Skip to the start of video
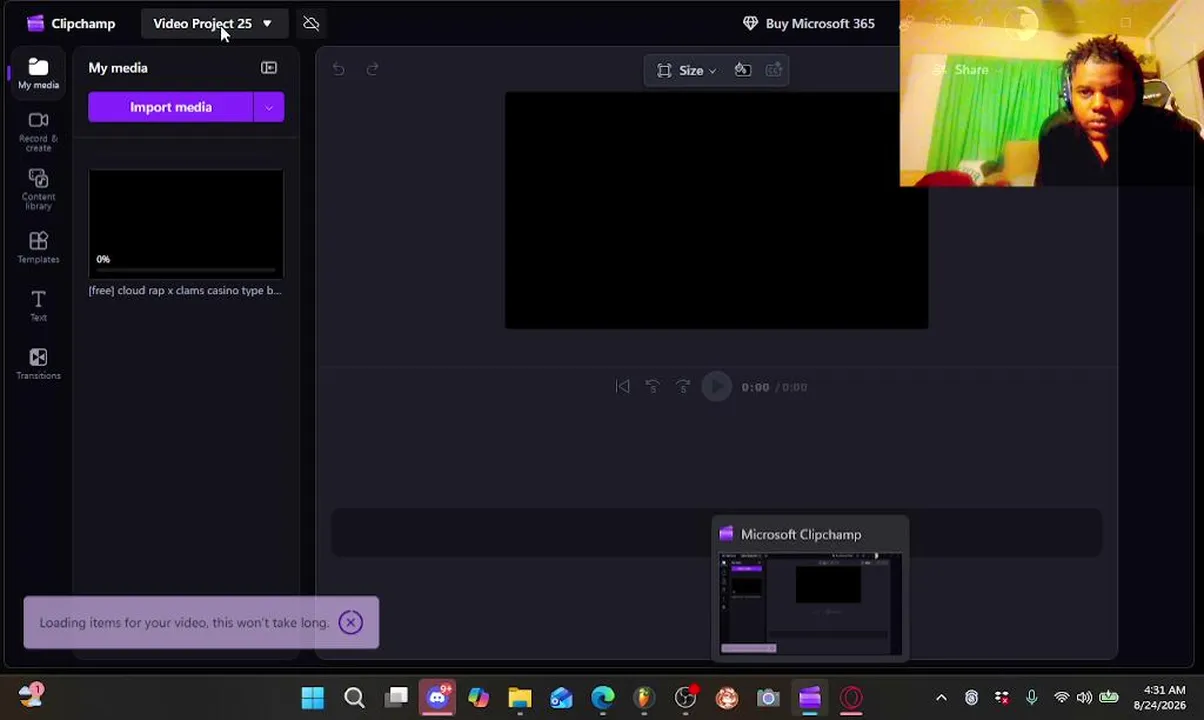 pyautogui.click(x=622, y=387)
